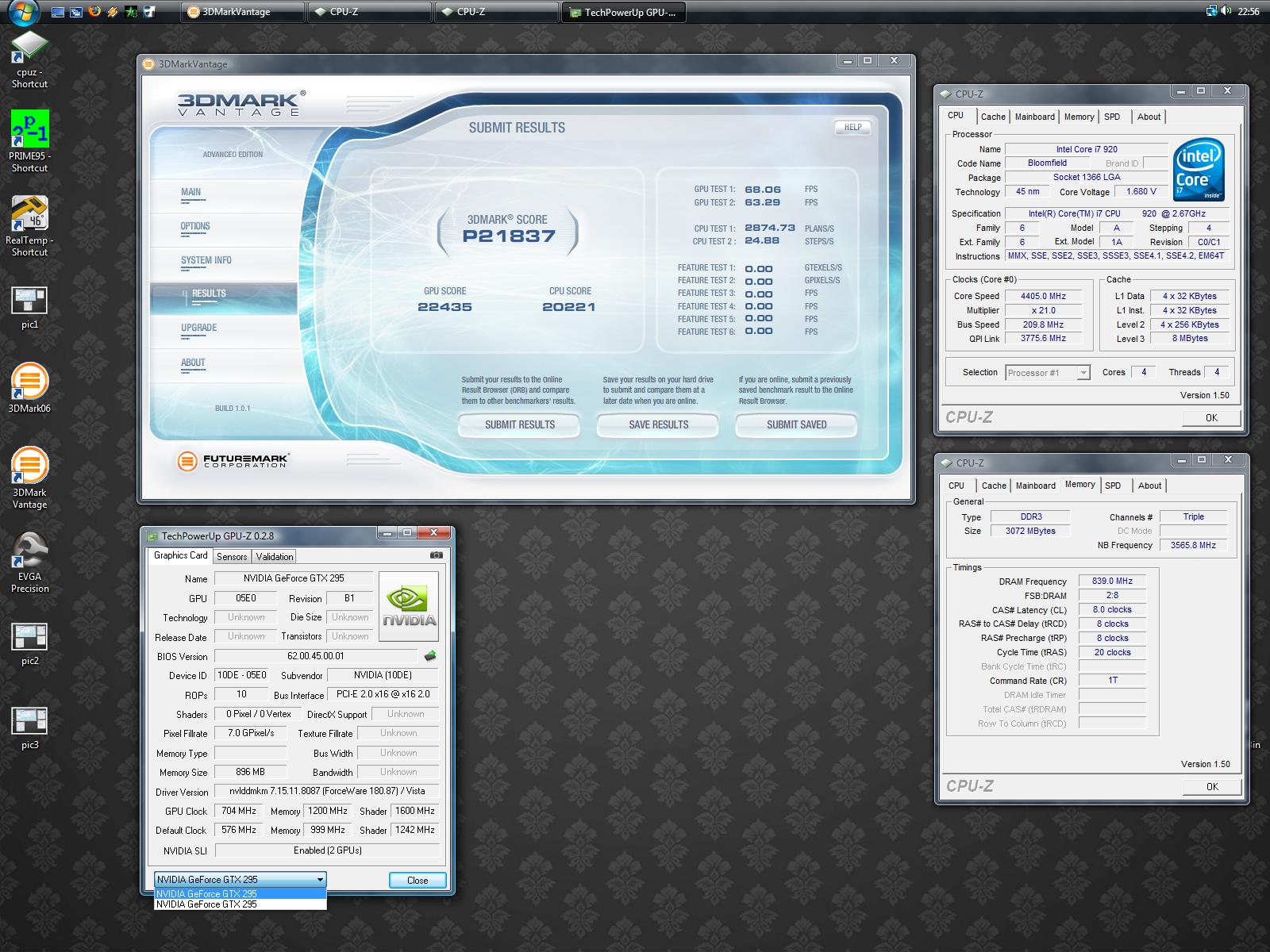Image resolution: width=1270 pixels, height=952 pixels.
Task: Choose the highlighted first GeForce GTX 295 entry
Action: (x=241, y=893)
